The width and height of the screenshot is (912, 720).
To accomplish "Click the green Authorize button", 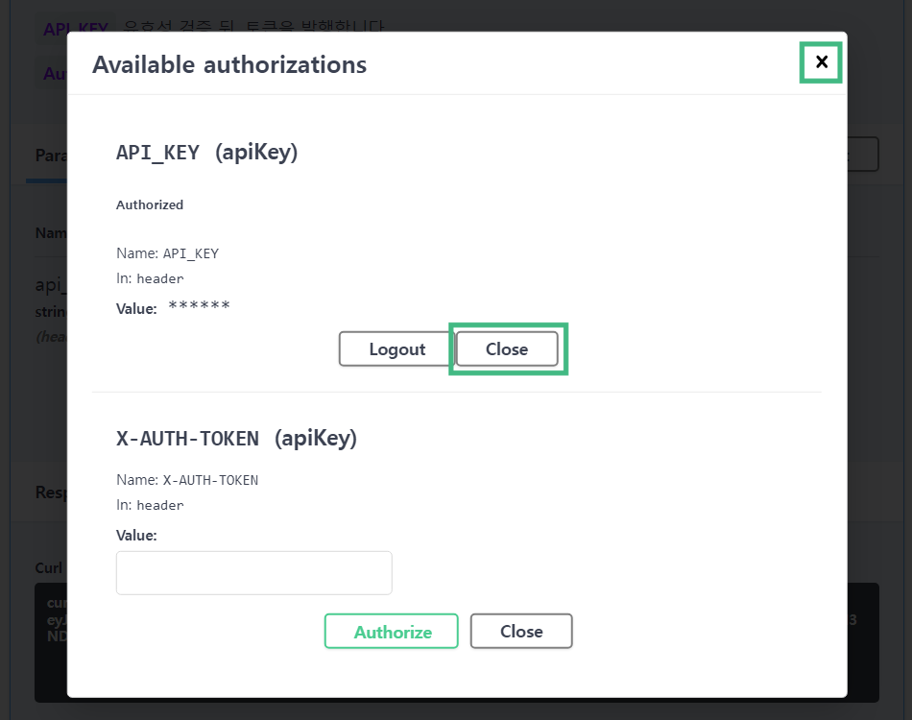I will pos(391,632).
